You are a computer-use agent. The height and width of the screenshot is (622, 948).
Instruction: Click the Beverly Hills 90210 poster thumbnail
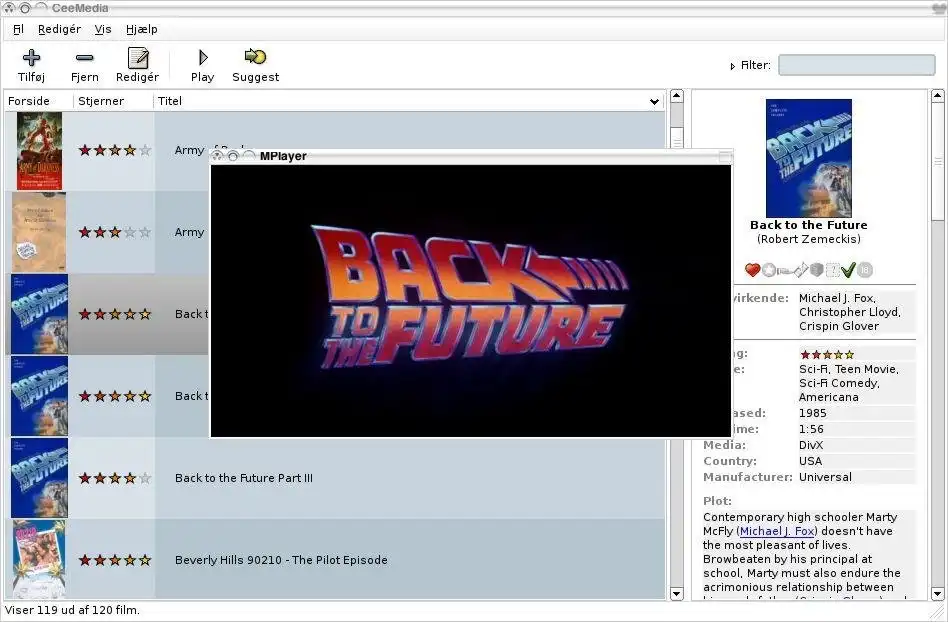(39, 560)
